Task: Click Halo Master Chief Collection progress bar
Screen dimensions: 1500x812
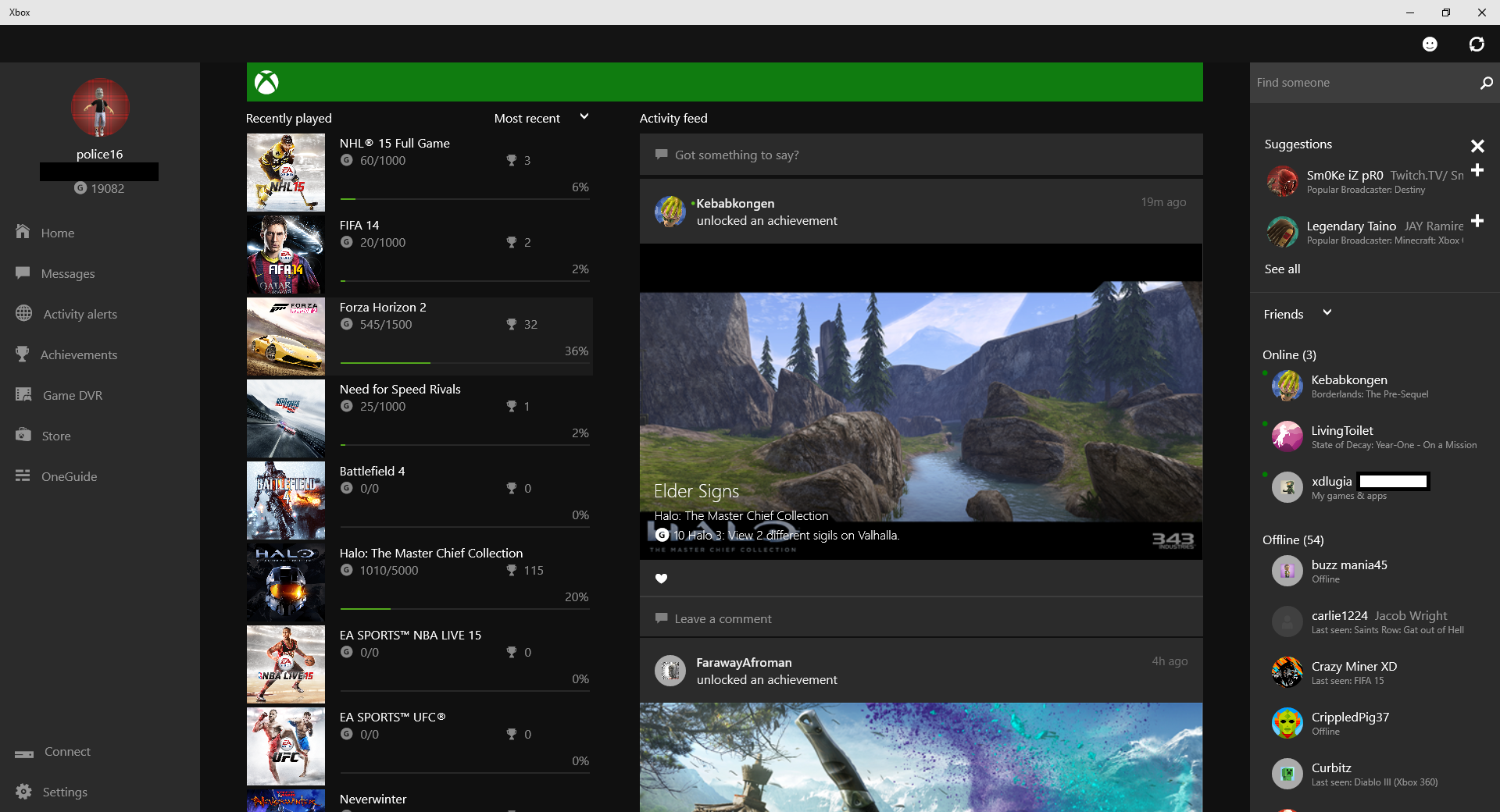Action: (465, 609)
